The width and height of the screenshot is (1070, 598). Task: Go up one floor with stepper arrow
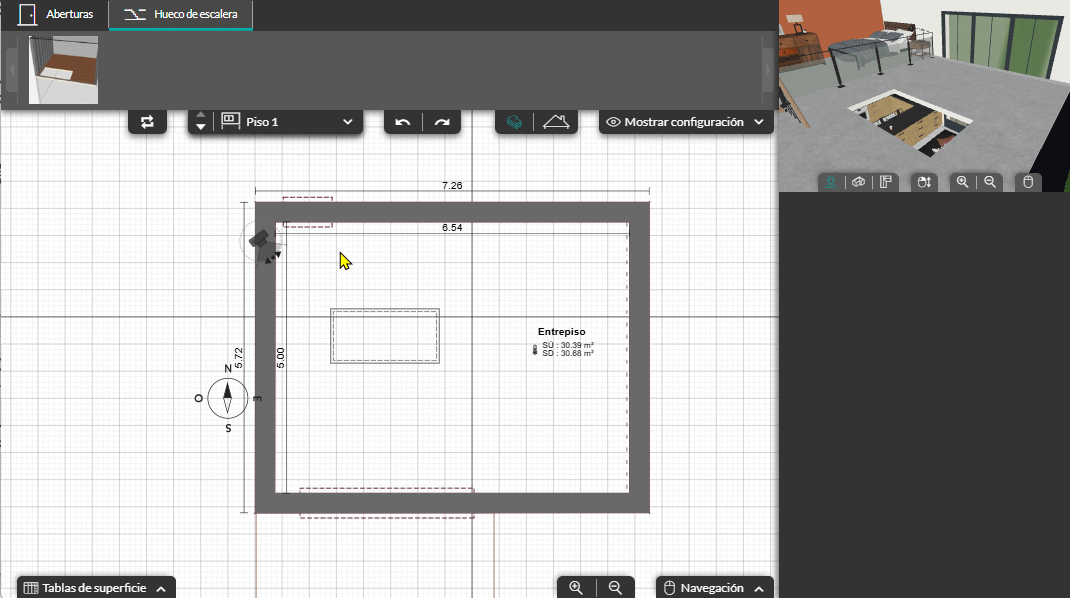pos(201,115)
